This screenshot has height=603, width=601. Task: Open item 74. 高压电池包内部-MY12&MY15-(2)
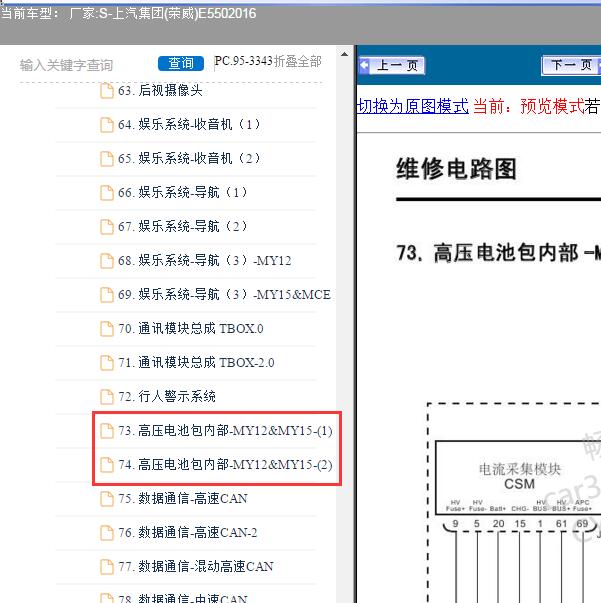(x=225, y=465)
